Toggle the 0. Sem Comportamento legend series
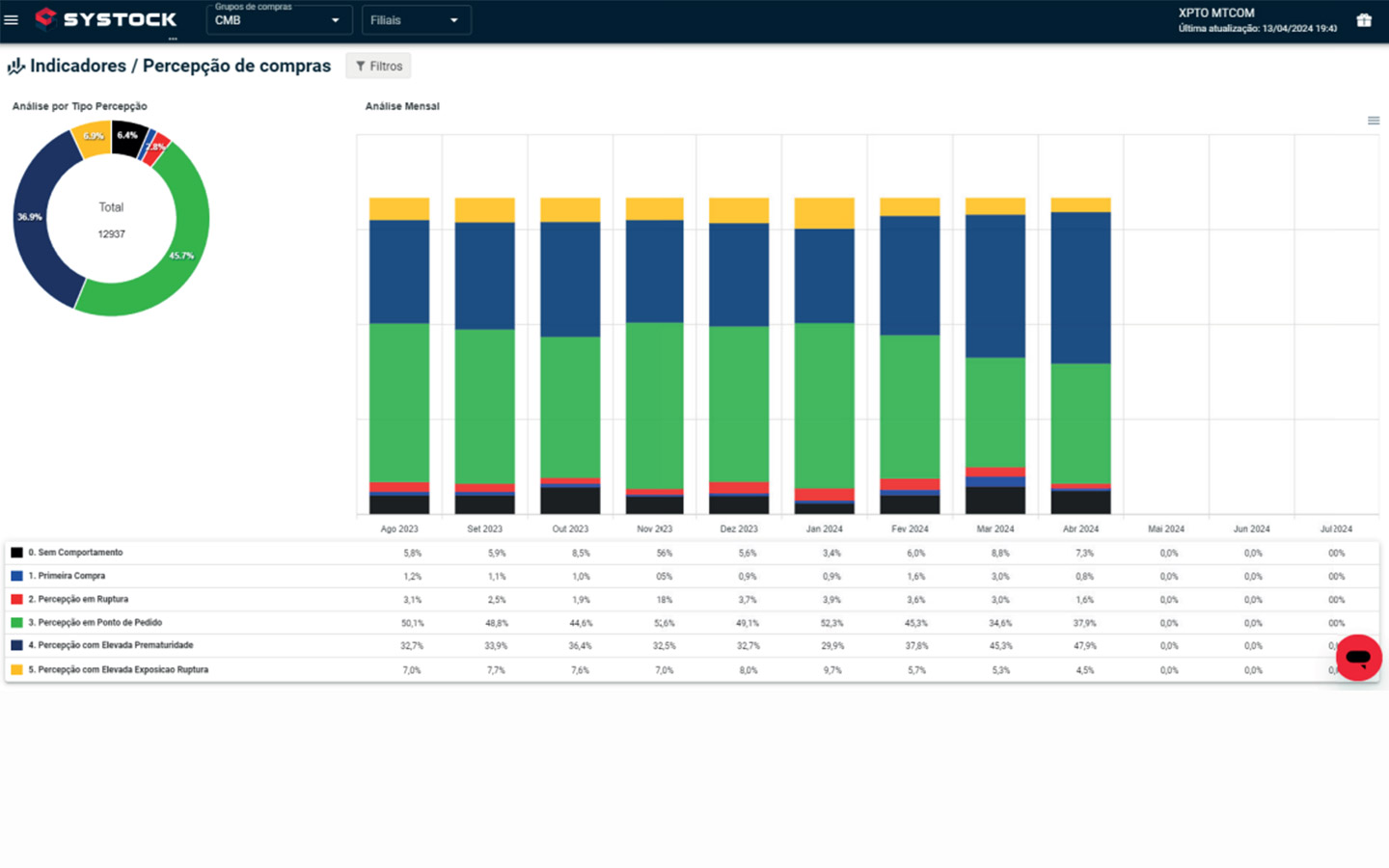The image size is (1389, 868). (x=75, y=553)
